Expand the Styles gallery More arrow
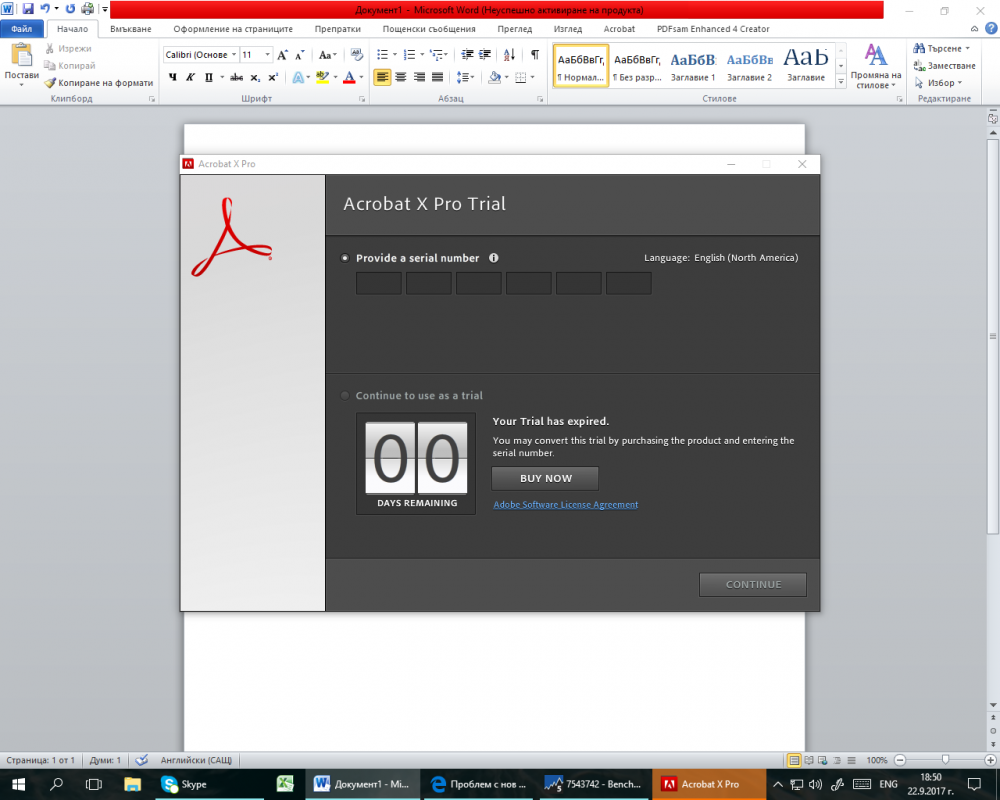 [841, 82]
